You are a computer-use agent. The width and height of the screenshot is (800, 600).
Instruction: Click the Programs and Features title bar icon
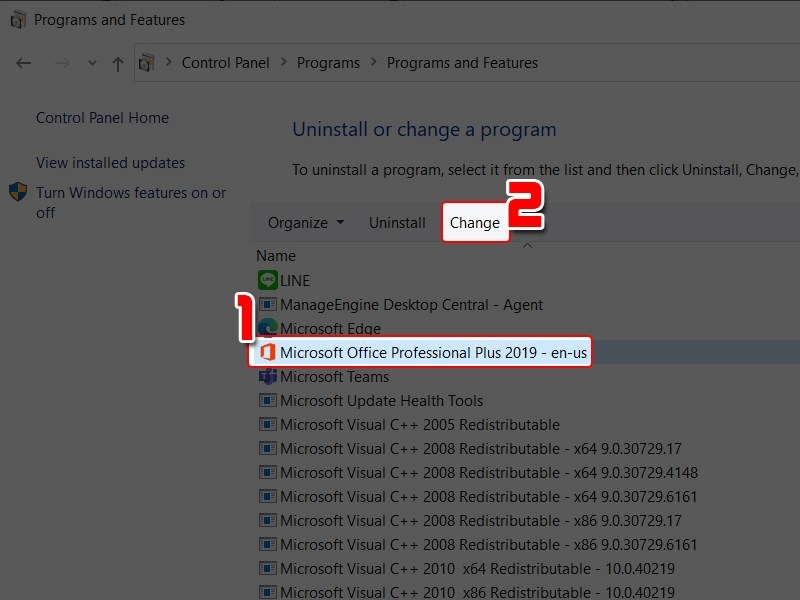click(x=18, y=20)
